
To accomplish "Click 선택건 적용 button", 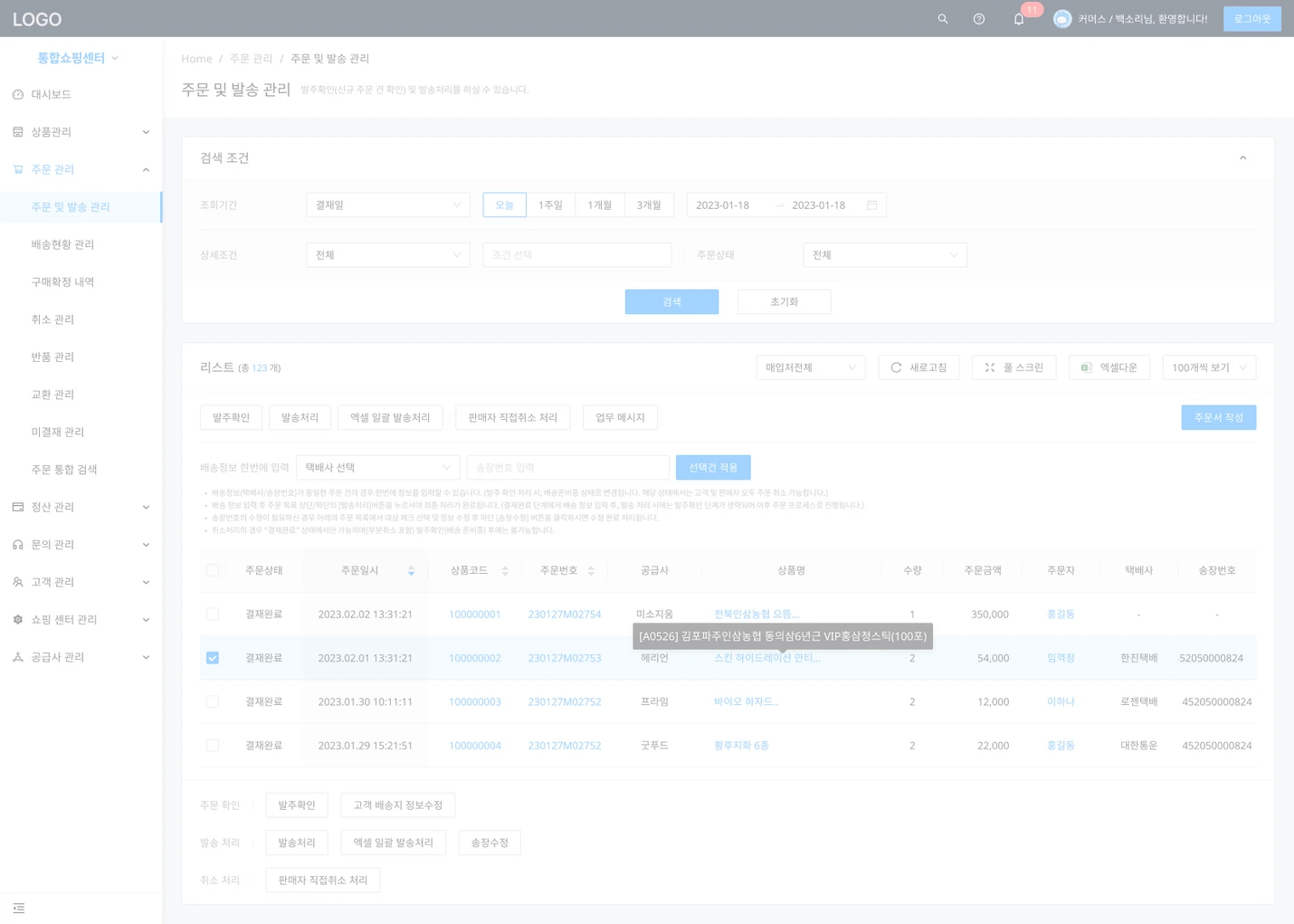I will (x=713, y=468).
